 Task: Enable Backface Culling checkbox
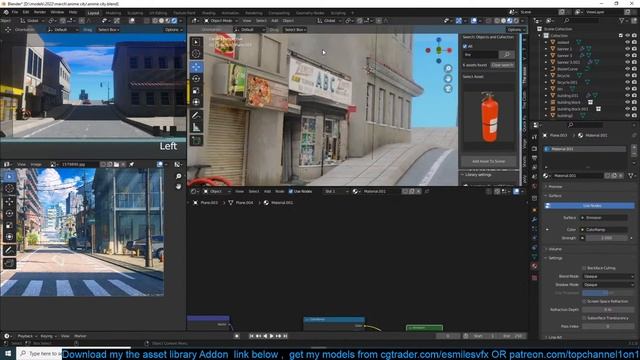[584, 268]
